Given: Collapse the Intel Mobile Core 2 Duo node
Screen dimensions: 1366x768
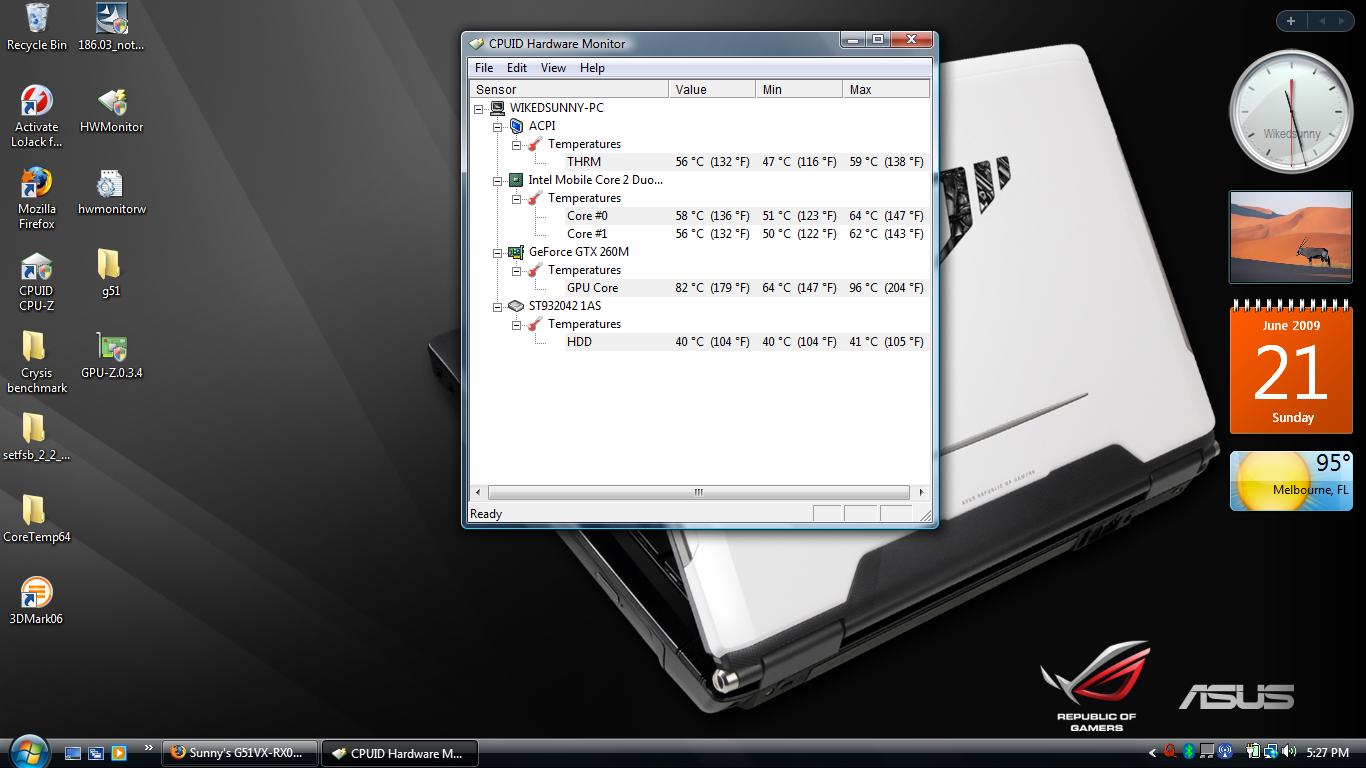Looking at the screenshot, I should (x=497, y=180).
